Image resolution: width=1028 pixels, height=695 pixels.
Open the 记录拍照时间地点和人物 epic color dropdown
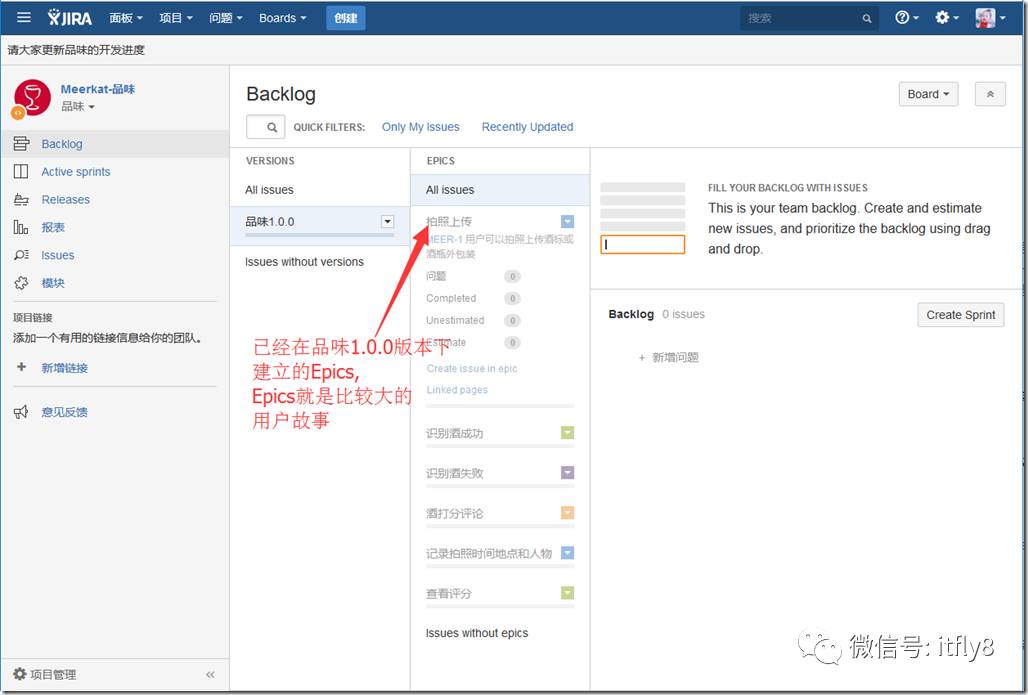(567, 553)
